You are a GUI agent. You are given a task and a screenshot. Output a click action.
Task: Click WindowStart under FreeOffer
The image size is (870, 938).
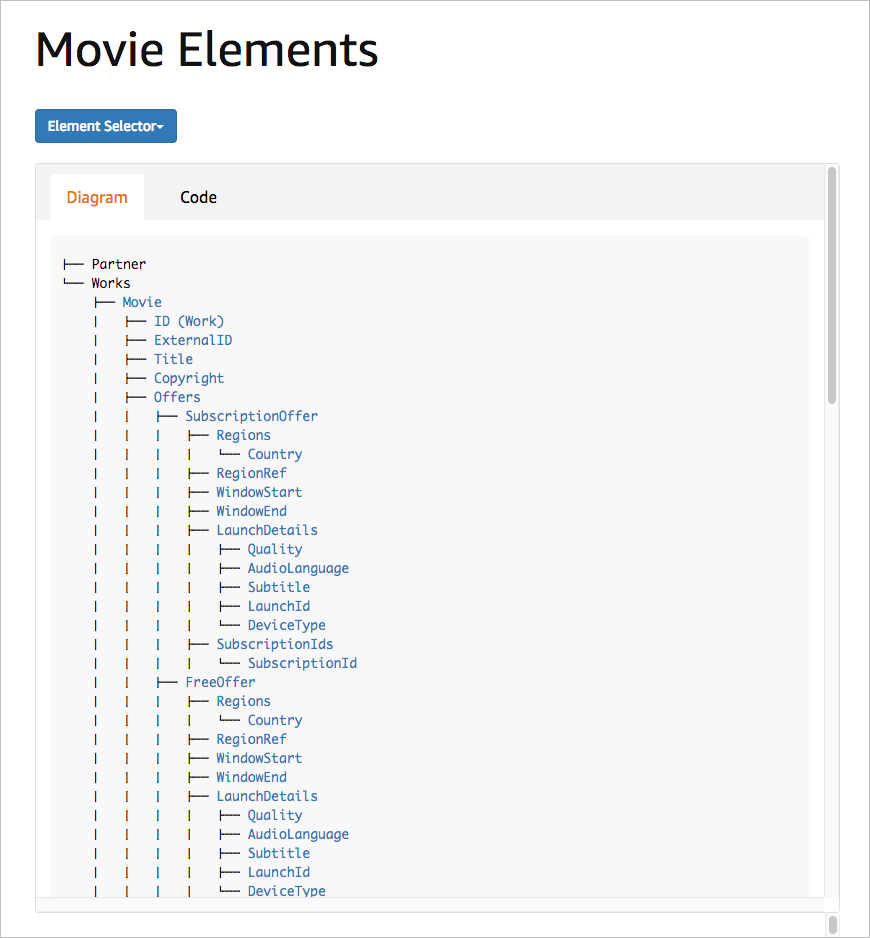(259, 758)
